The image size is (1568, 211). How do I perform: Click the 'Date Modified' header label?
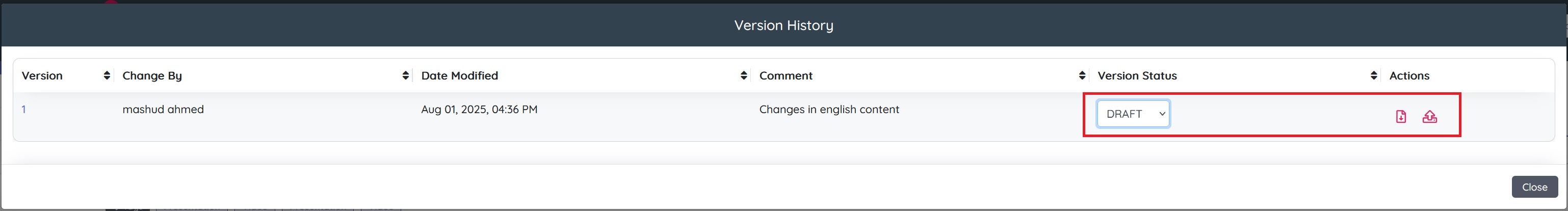point(460,75)
